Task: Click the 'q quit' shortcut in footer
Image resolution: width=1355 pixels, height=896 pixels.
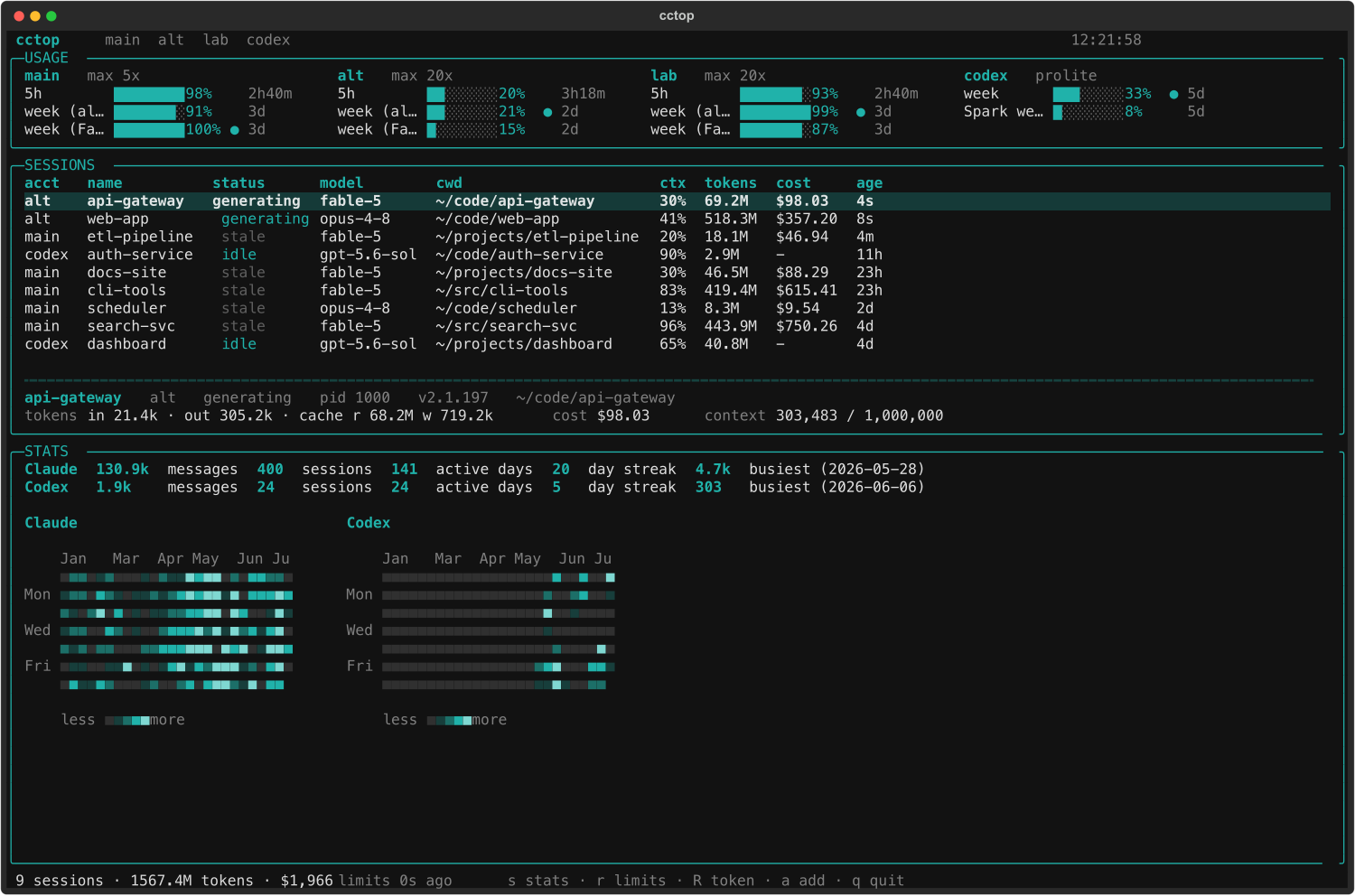Action: 878,881
